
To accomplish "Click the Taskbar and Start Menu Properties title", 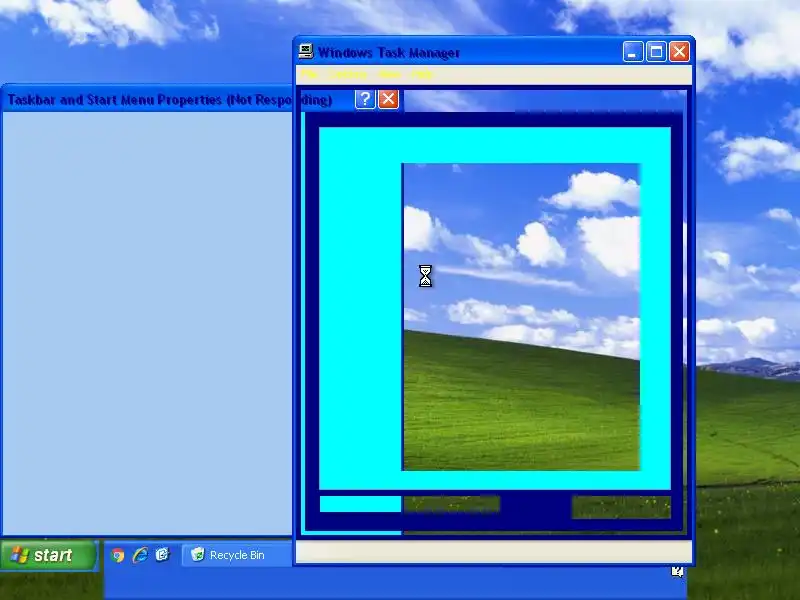I will (x=169, y=99).
